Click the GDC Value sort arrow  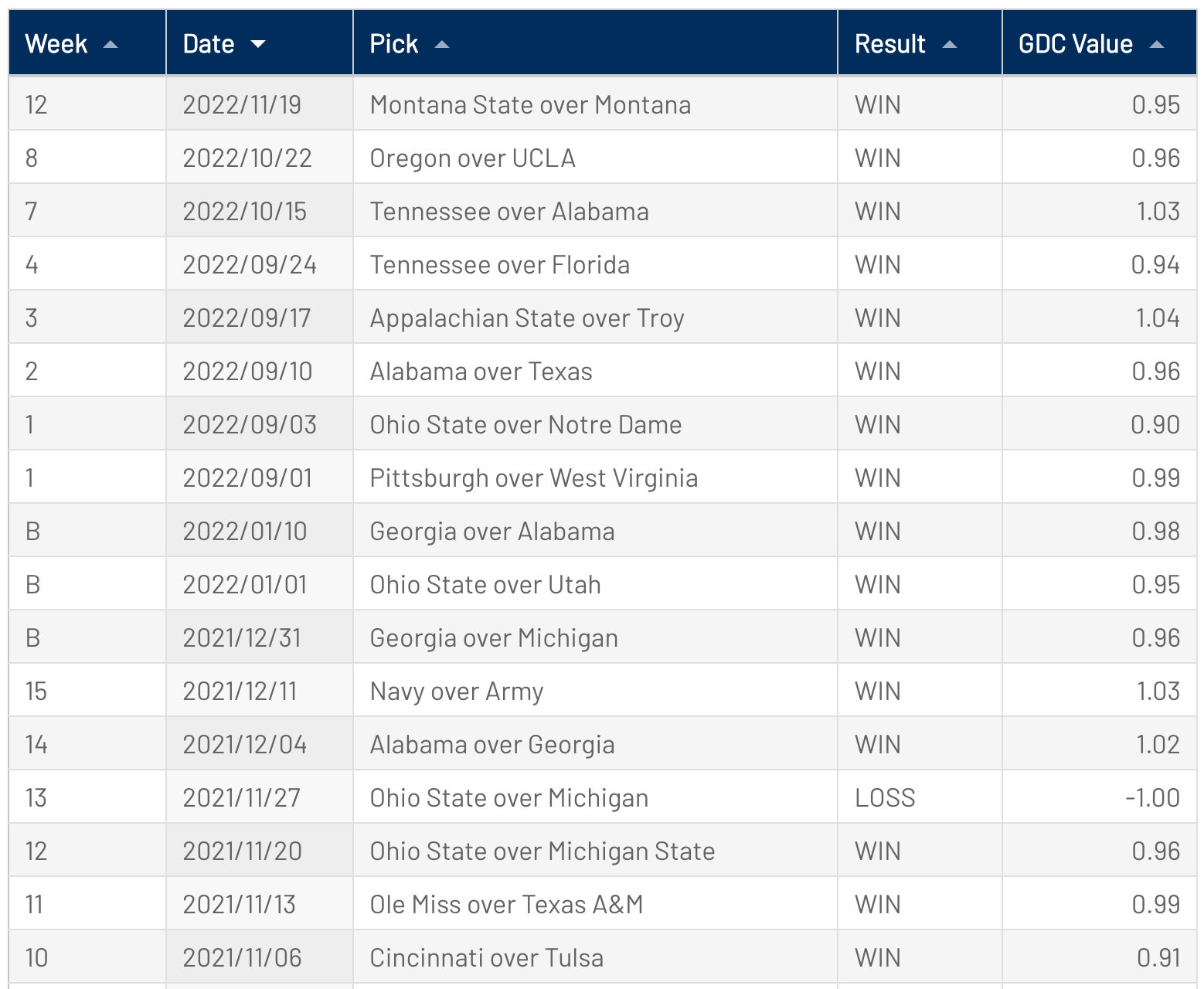coord(1156,45)
